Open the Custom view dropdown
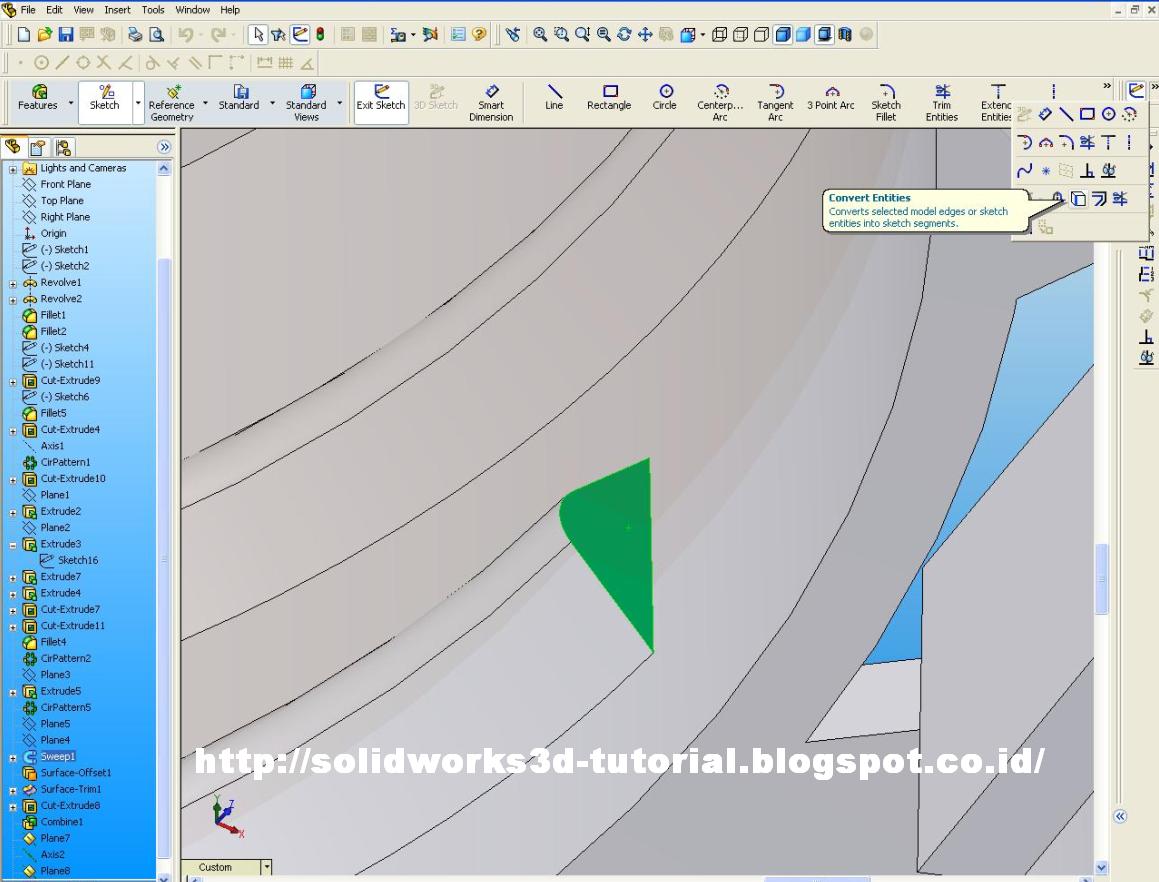This screenshot has height=882, width=1159. (x=264, y=867)
